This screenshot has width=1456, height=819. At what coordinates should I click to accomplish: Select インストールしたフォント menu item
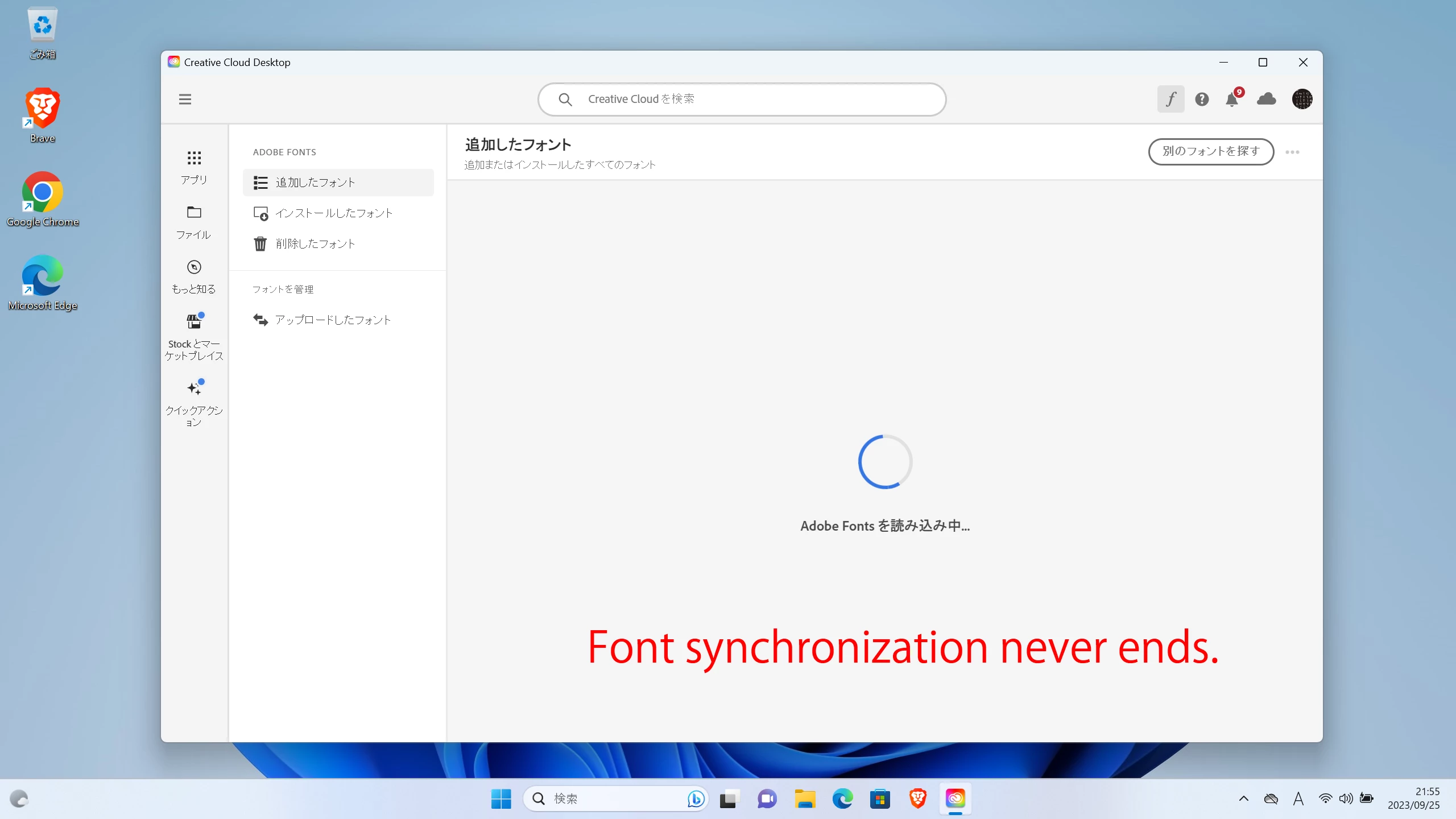click(x=334, y=213)
